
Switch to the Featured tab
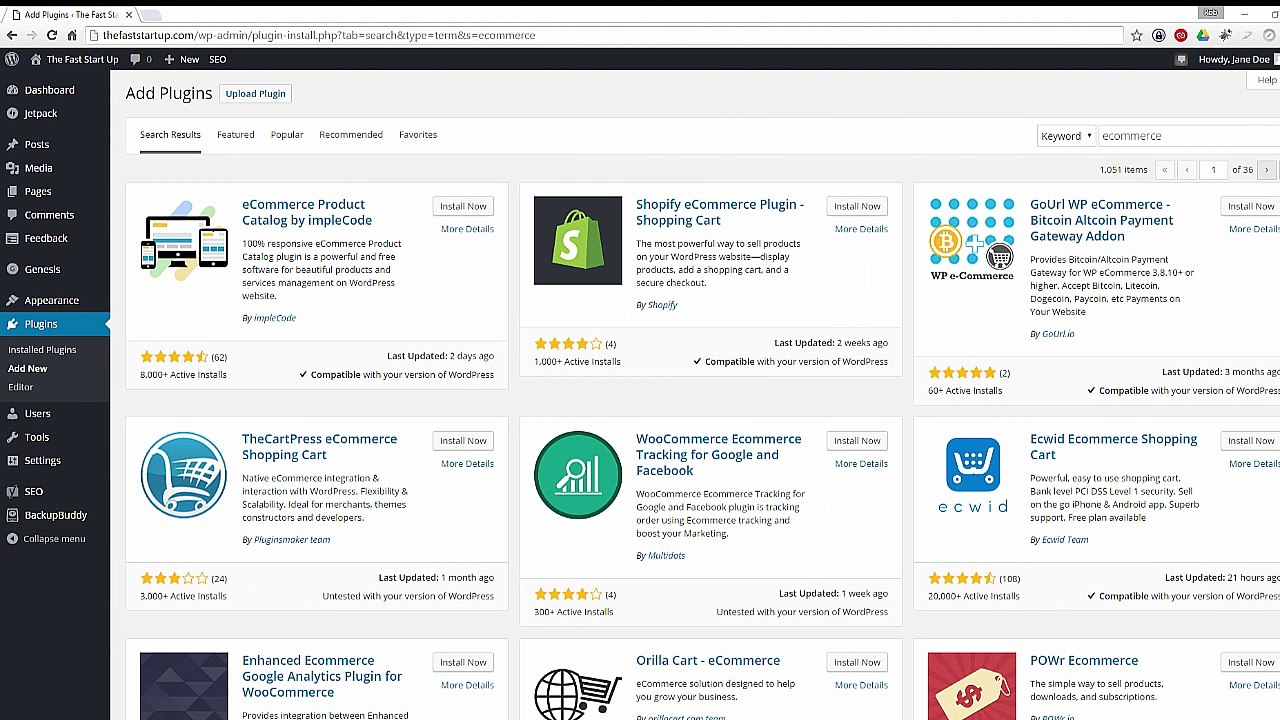236,135
